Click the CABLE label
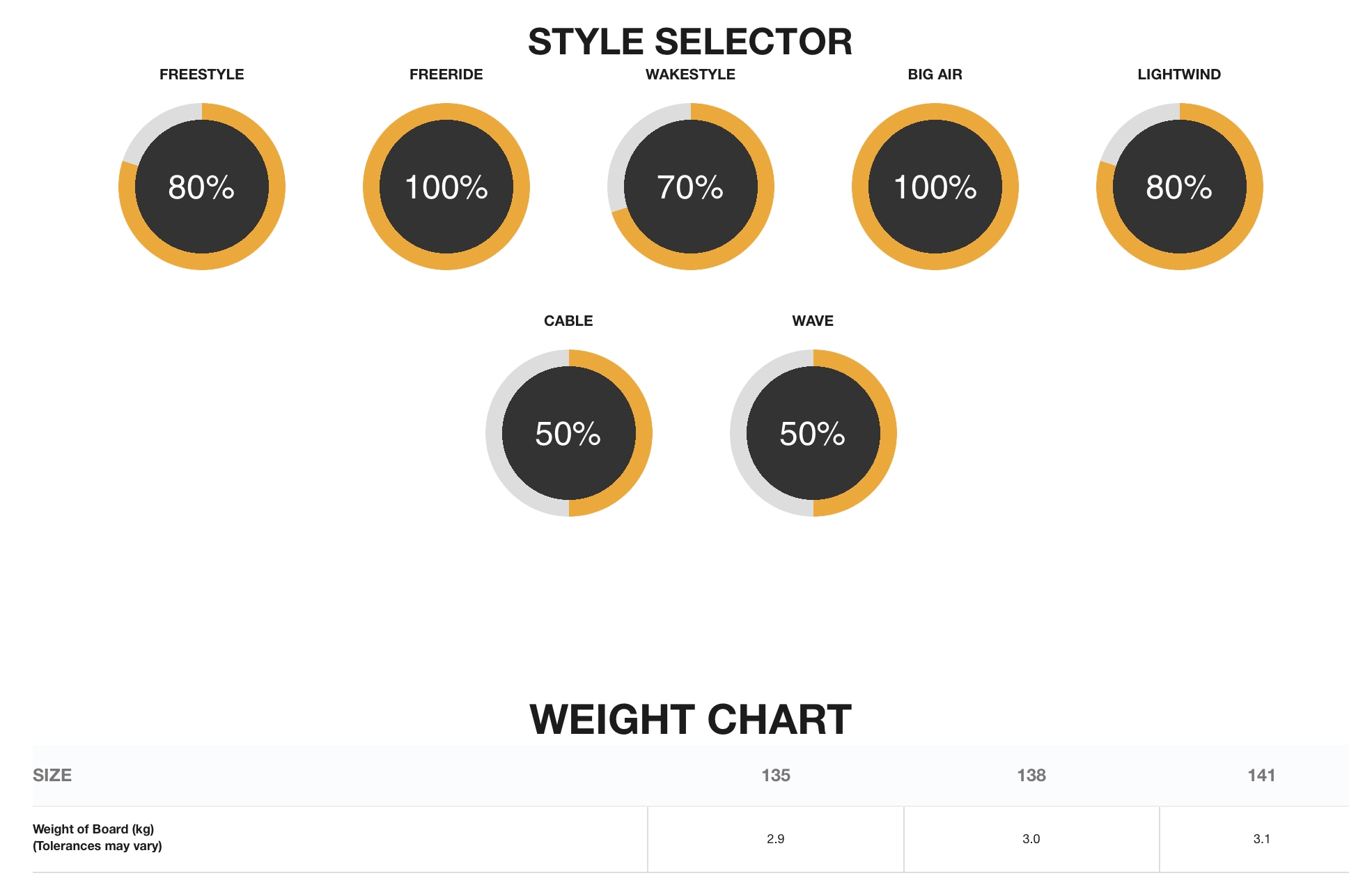Image resolution: width=1372 pixels, height=894 pixels. click(x=568, y=321)
